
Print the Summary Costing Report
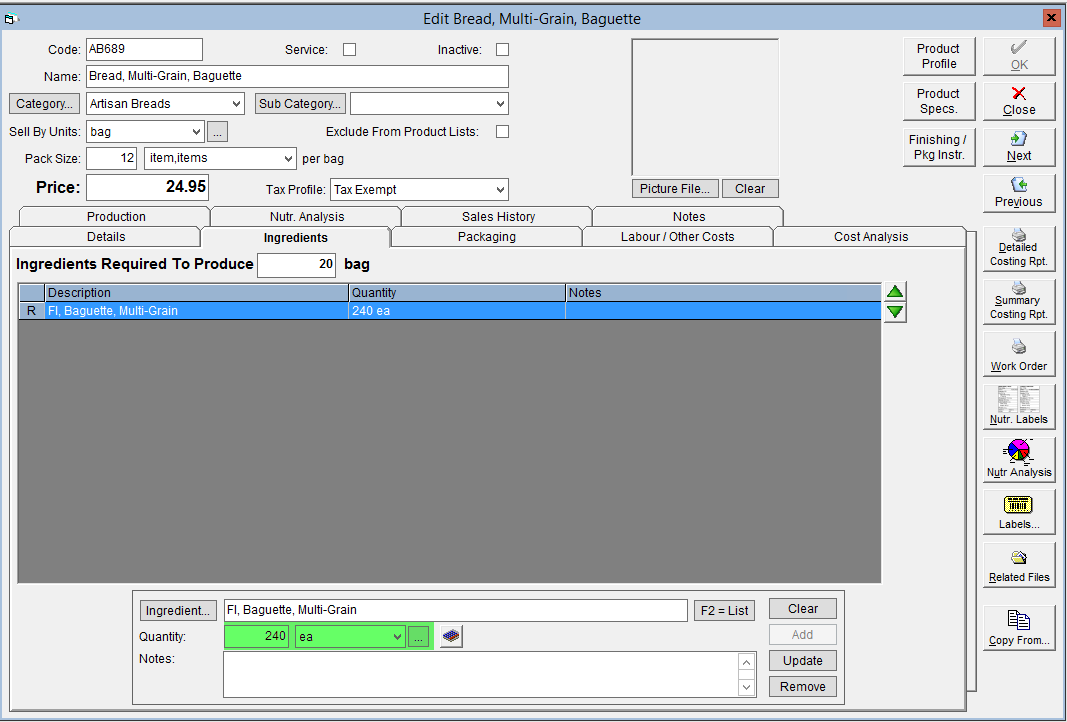pos(1019,302)
